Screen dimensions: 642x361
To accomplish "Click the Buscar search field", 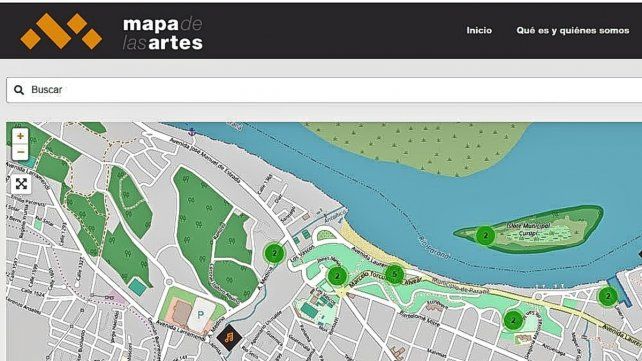I will click(x=324, y=90).
